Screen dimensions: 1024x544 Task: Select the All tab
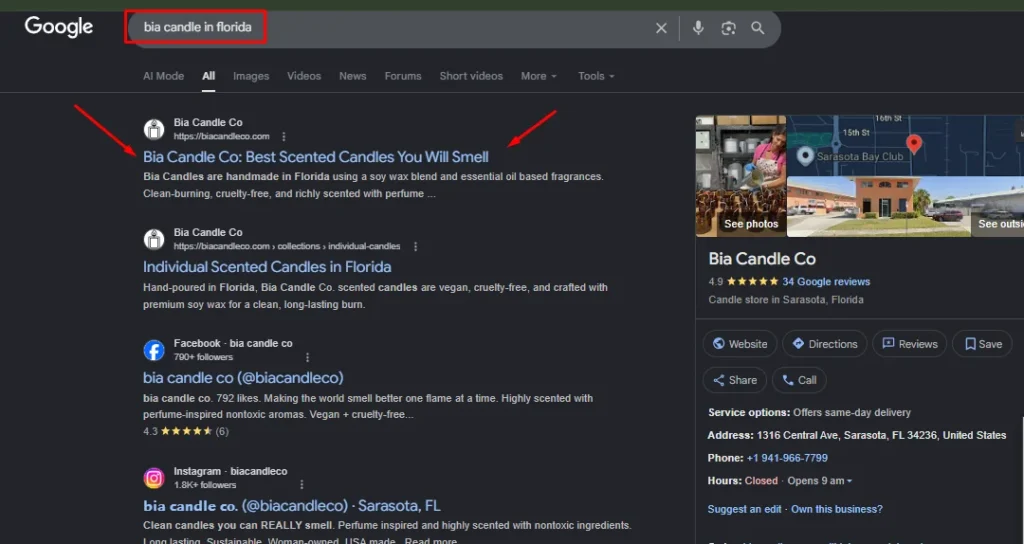[208, 76]
